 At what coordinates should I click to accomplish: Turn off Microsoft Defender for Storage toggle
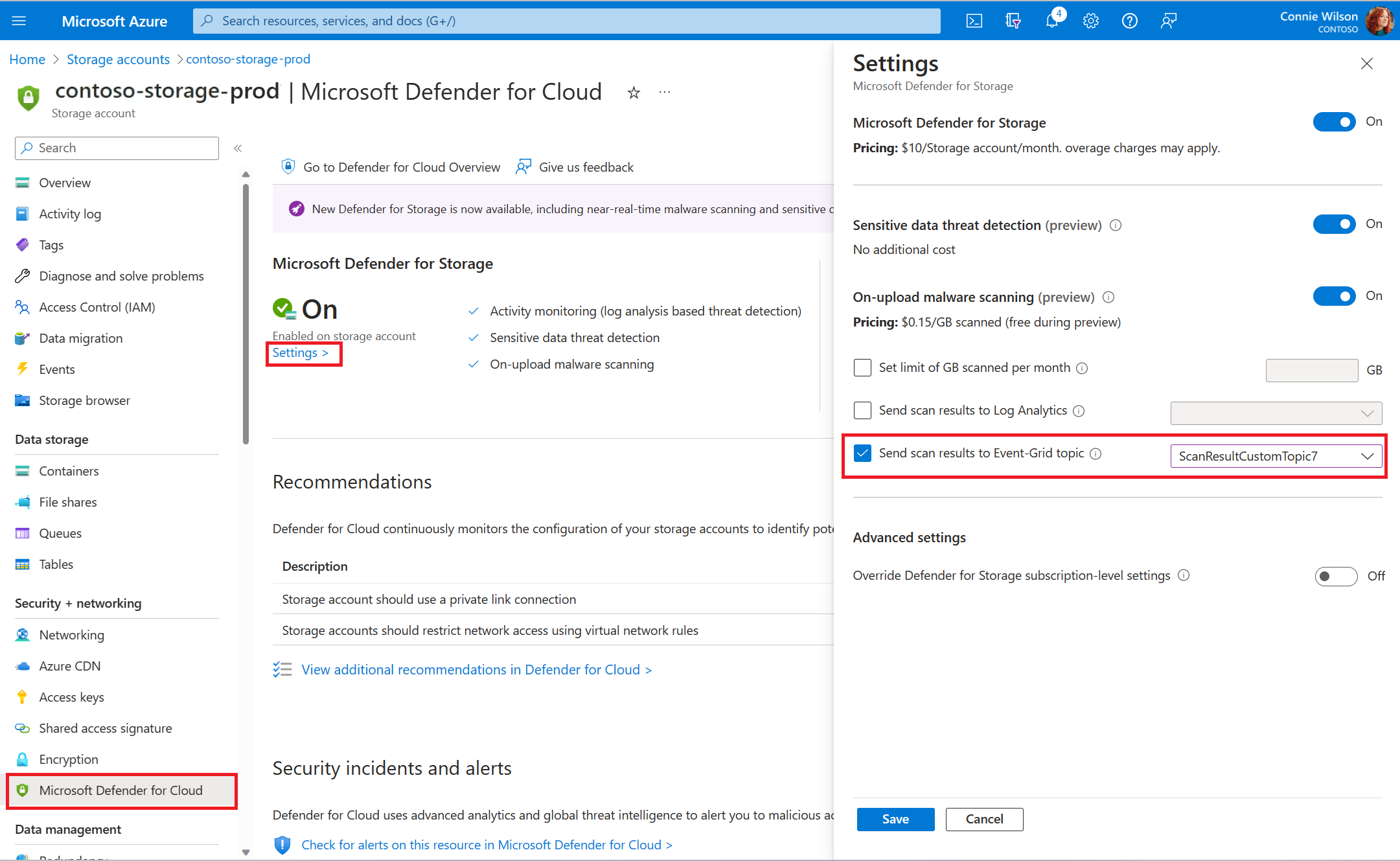[x=1334, y=122]
